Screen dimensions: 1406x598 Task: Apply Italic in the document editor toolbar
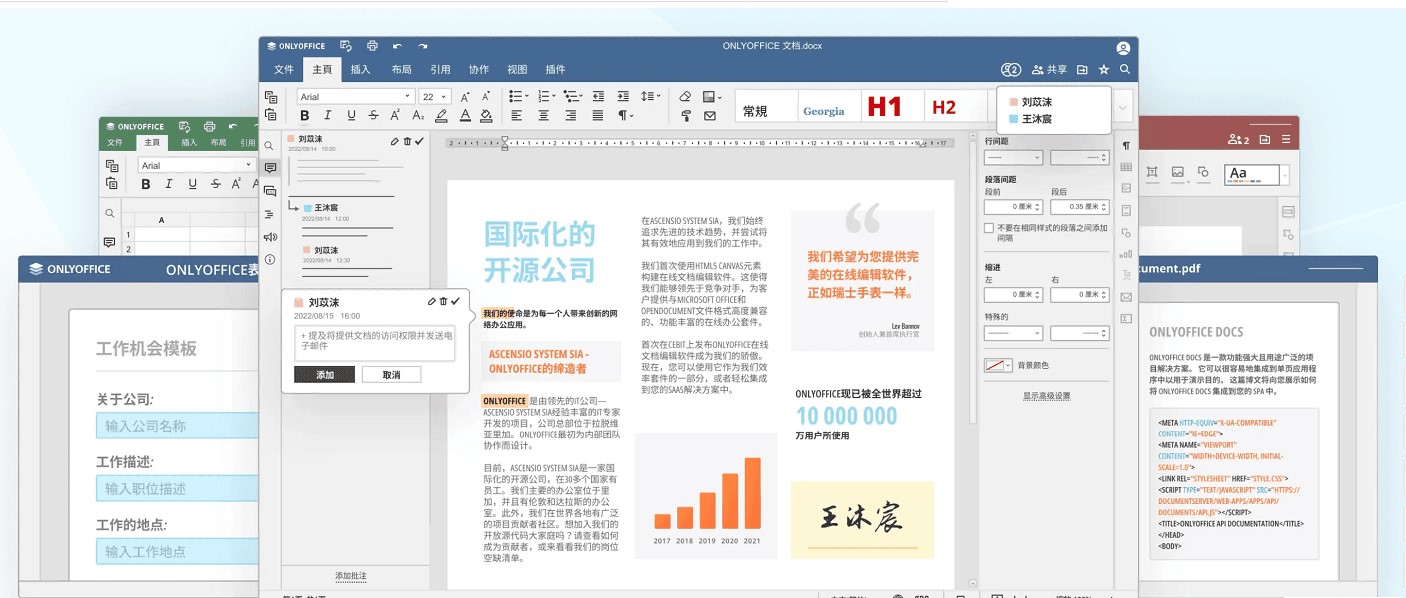327,115
